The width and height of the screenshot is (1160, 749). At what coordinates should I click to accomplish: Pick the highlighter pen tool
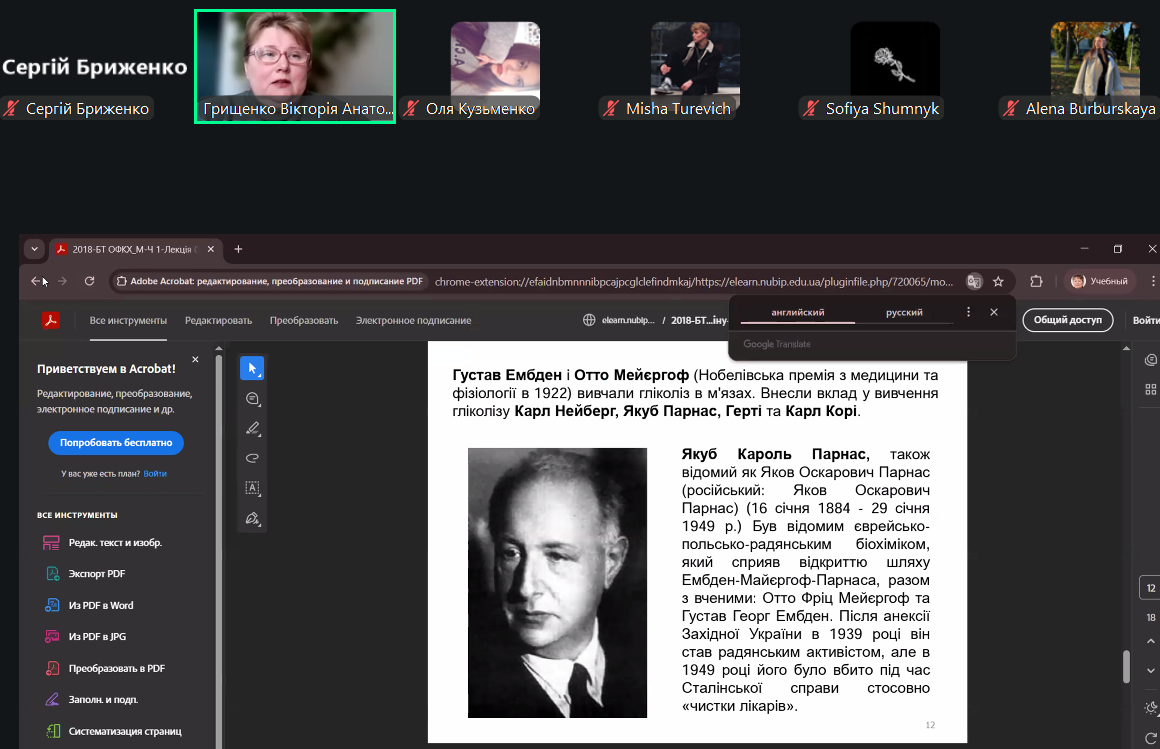pyautogui.click(x=252, y=428)
